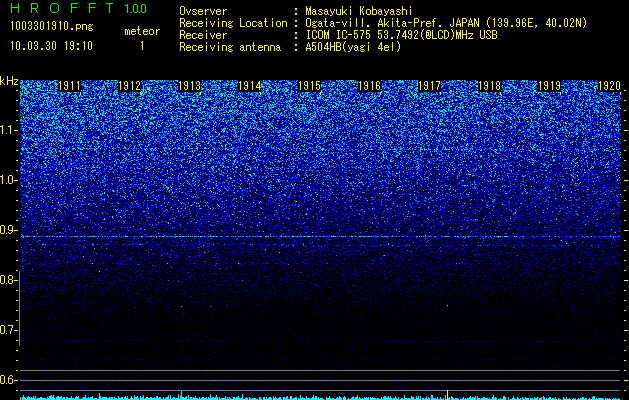Viewport: 629px width, 400px height.
Task: Click the 1.1 kHz axis label
Action: click(x=9, y=130)
